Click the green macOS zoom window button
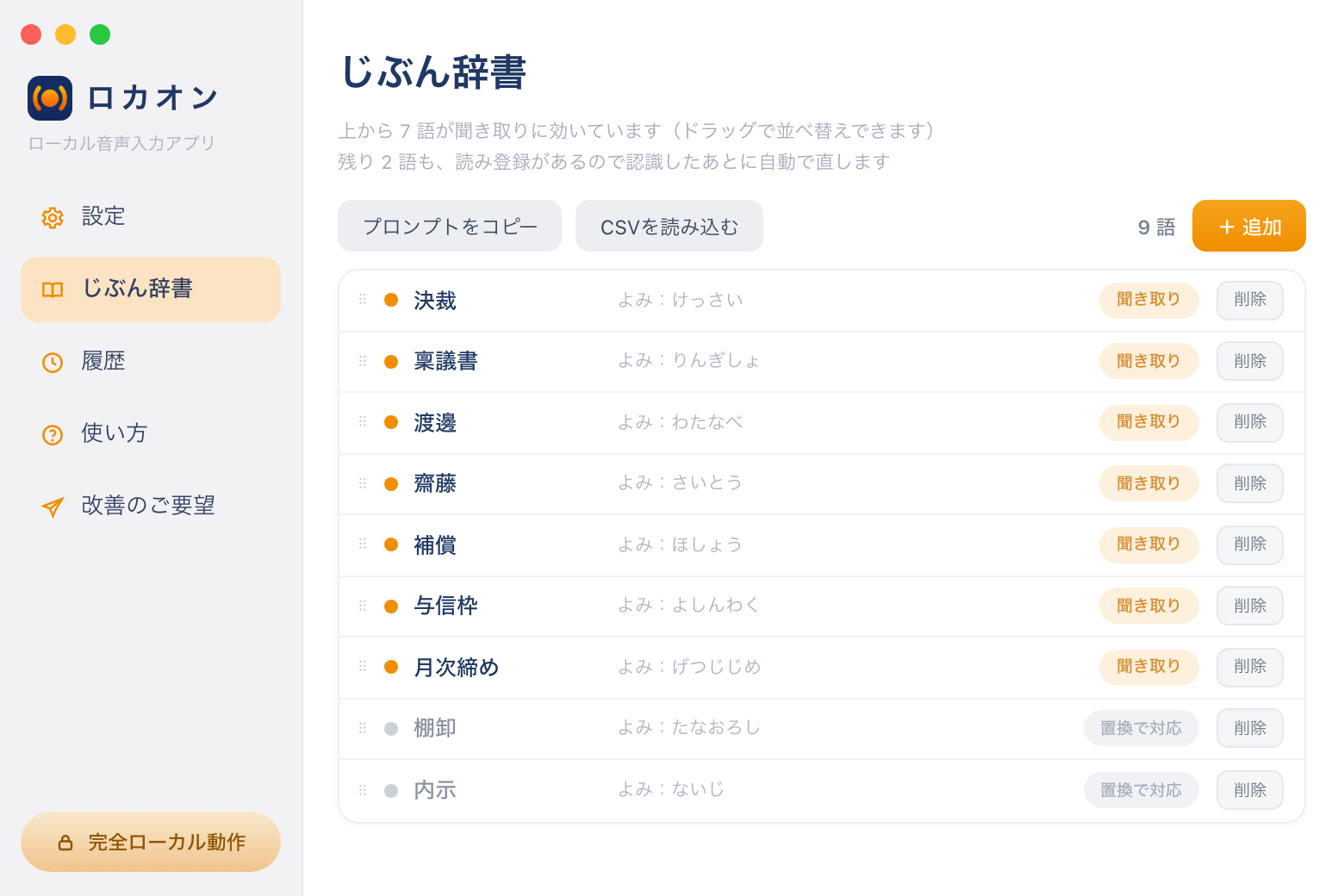 (x=100, y=34)
